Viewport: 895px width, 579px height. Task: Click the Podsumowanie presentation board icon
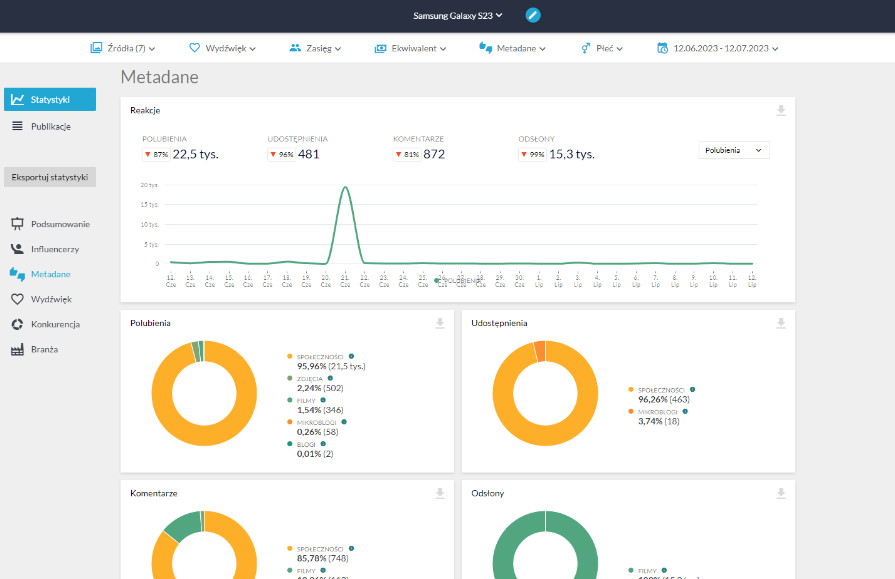18,224
